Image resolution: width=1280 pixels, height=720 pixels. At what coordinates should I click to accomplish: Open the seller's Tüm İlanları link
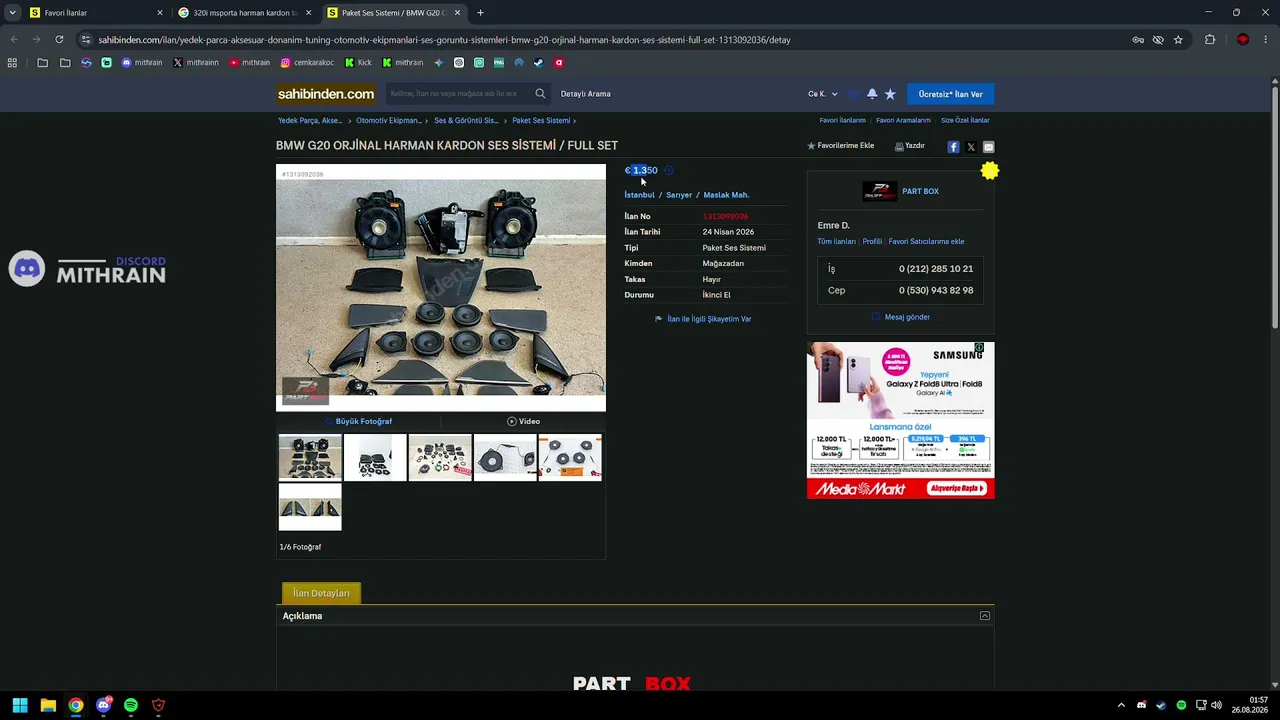pyautogui.click(x=837, y=242)
